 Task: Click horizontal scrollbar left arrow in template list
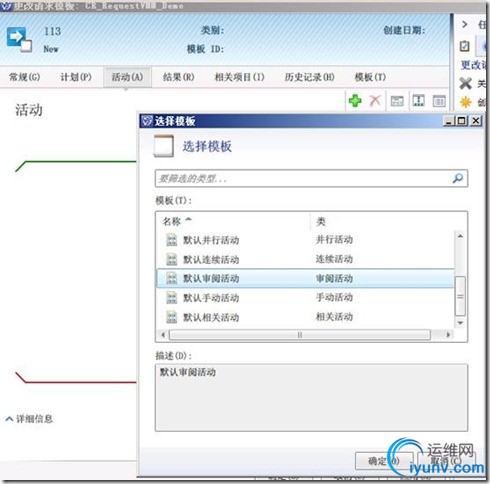pyautogui.click(x=163, y=334)
